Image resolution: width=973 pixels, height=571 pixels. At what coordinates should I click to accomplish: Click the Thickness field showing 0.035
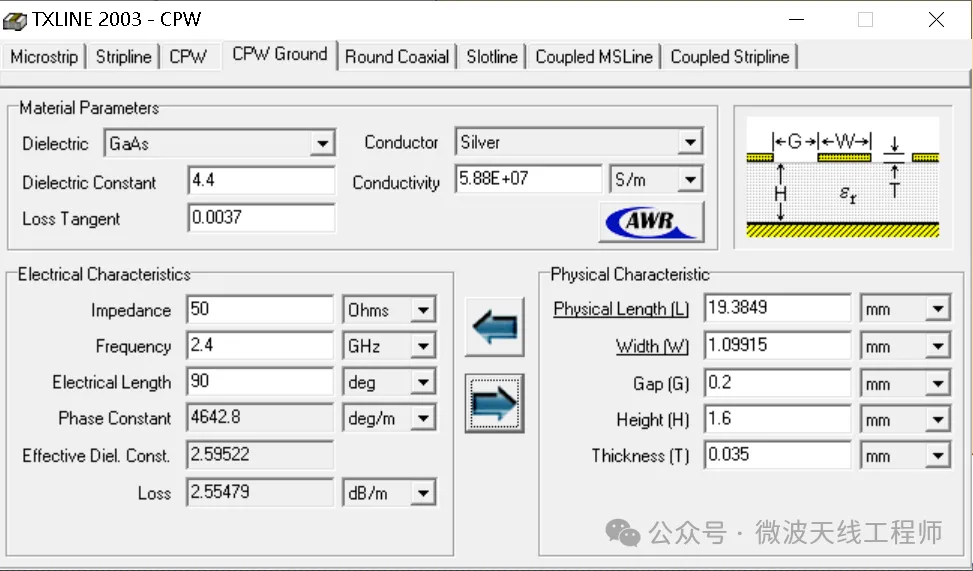click(x=778, y=455)
